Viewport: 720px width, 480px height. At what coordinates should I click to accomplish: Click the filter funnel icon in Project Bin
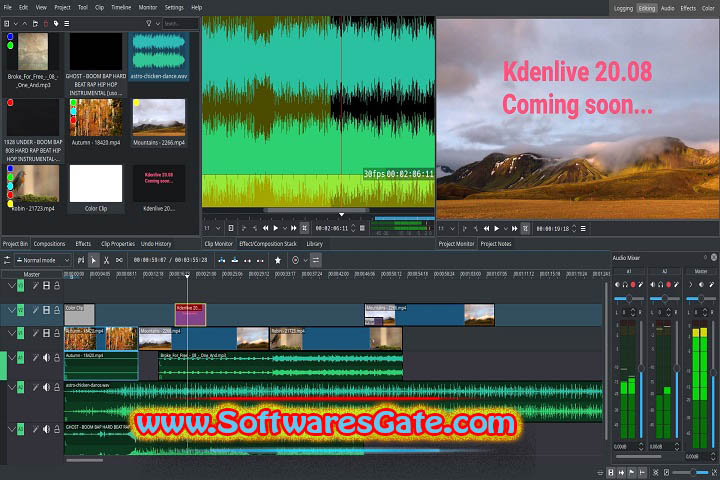tap(148, 23)
